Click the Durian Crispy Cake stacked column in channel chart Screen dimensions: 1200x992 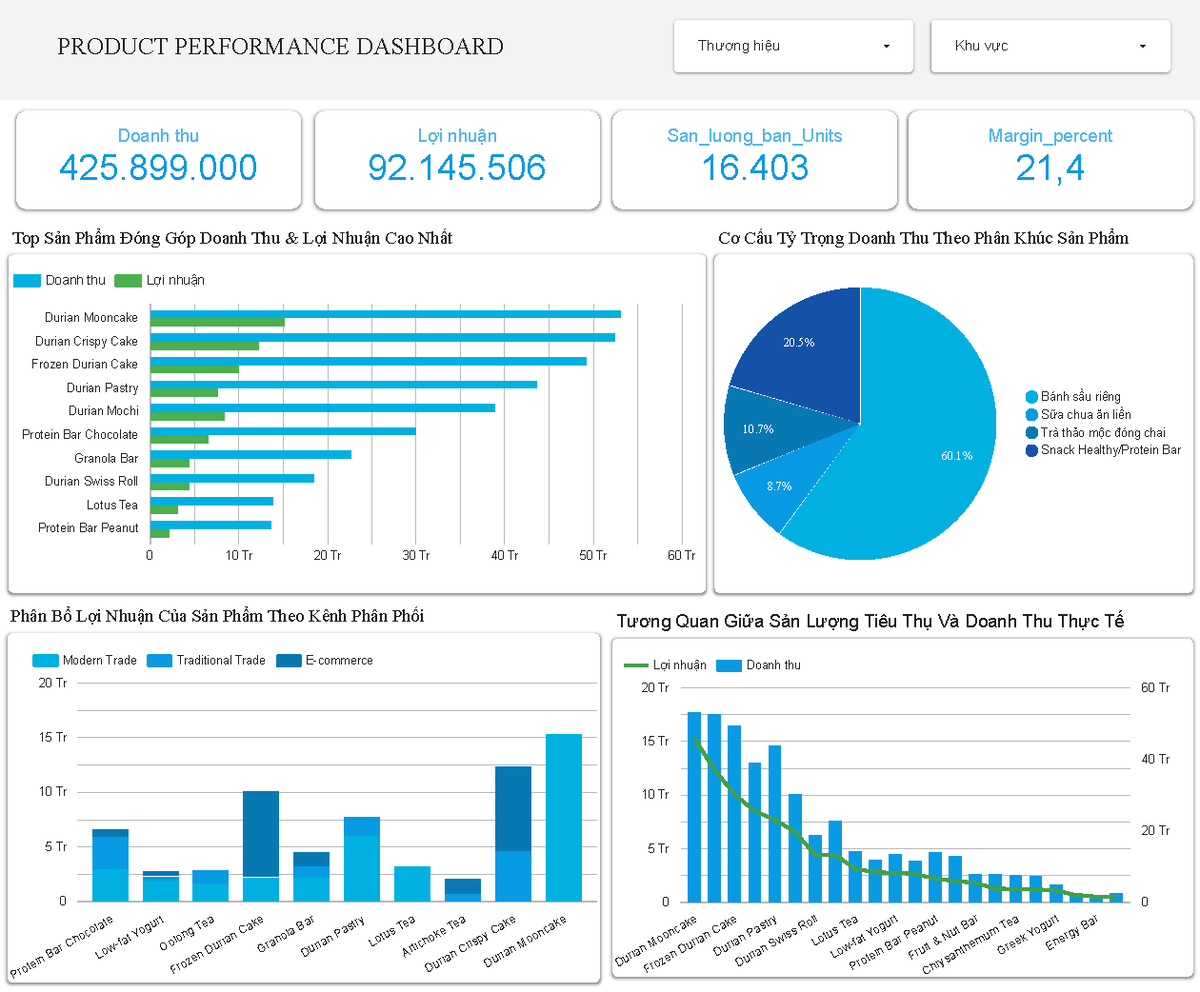(x=513, y=834)
